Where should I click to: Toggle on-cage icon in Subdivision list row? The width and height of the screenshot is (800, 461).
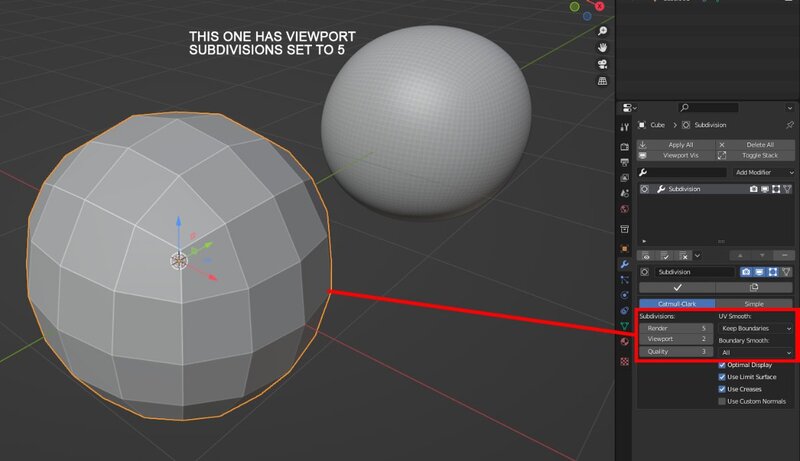(787, 189)
